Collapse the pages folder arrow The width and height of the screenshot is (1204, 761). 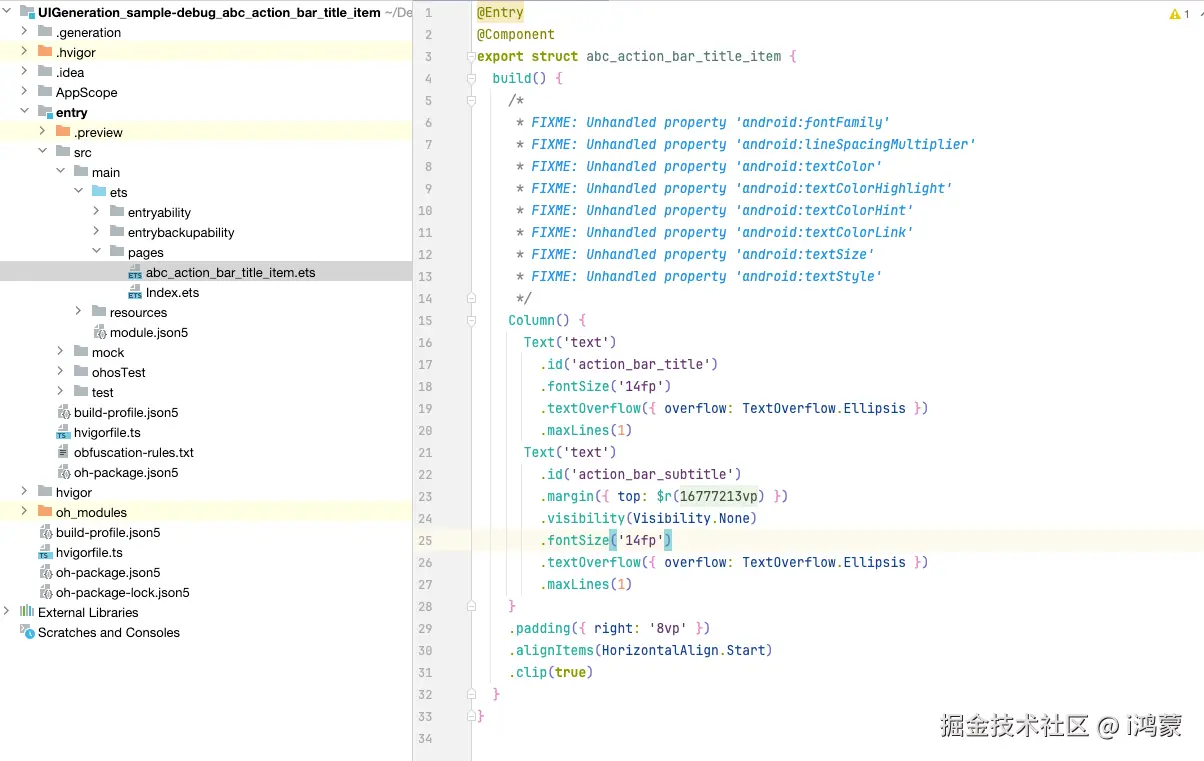(x=98, y=252)
